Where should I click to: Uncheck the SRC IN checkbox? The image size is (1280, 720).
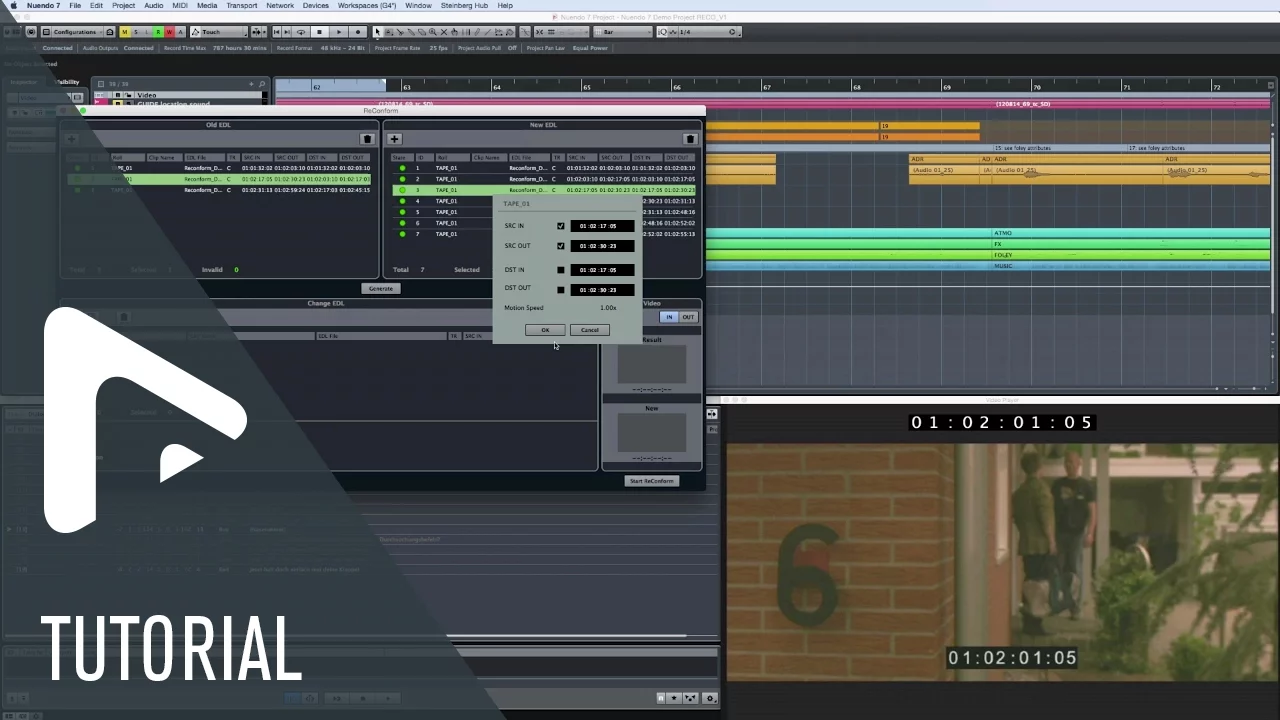tap(560, 226)
